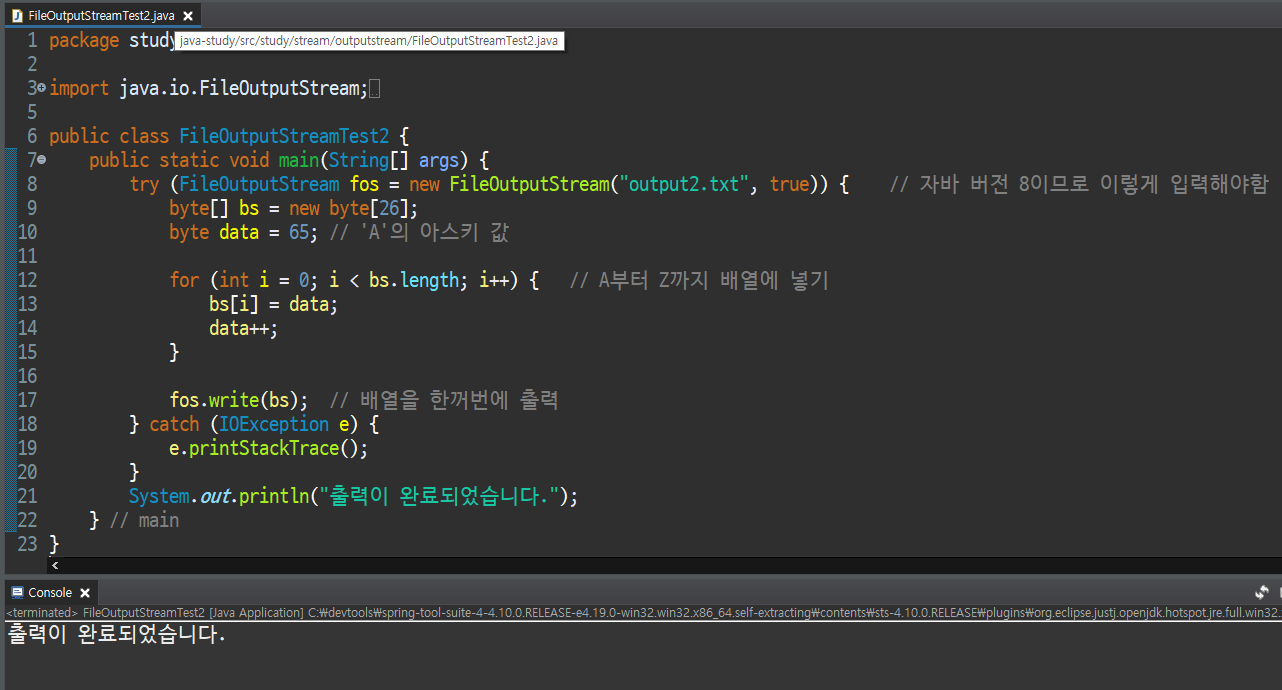
Task: Click the comment "// A부터 Z까지 배열에 넣기"
Action: coord(699,281)
